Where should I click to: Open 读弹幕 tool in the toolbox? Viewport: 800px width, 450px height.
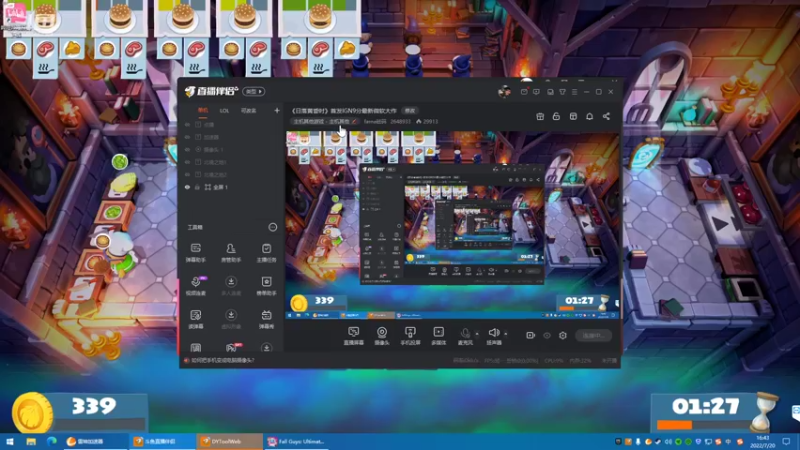pyautogui.click(x=195, y=319)
